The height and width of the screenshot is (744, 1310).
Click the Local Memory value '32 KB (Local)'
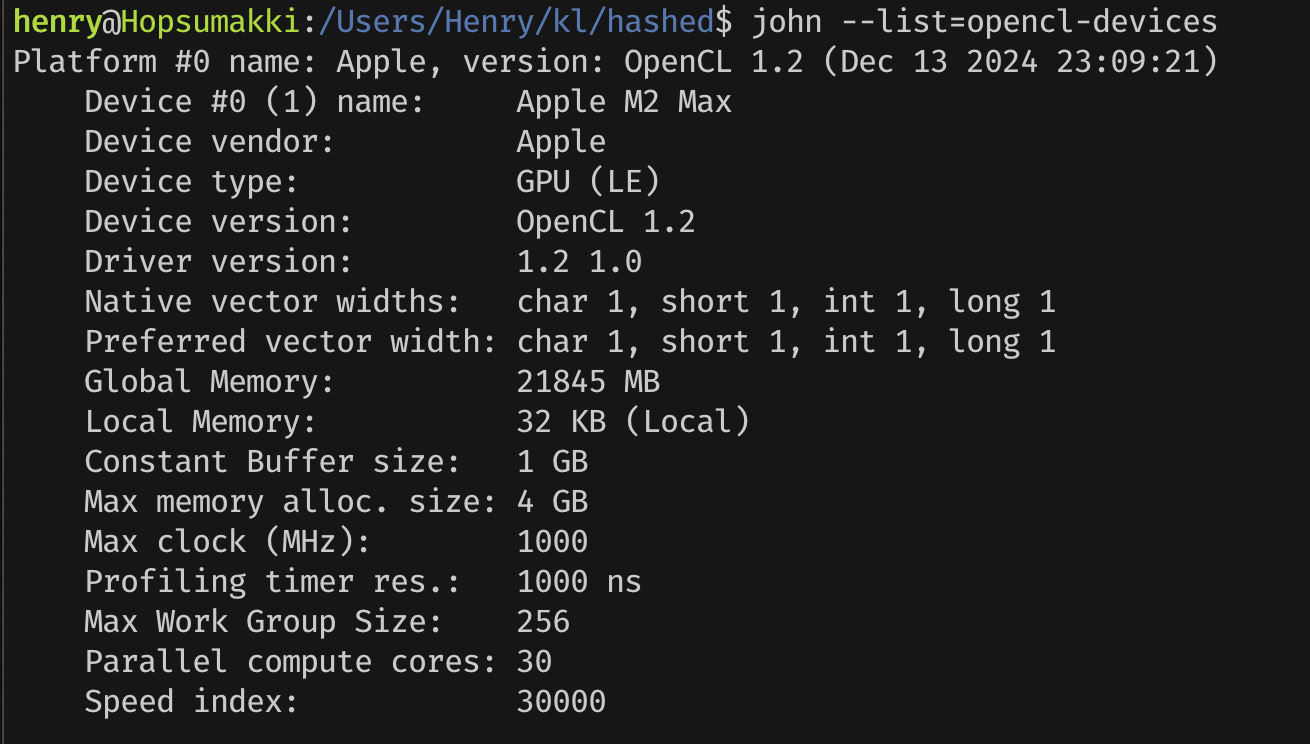coord(632,422)
